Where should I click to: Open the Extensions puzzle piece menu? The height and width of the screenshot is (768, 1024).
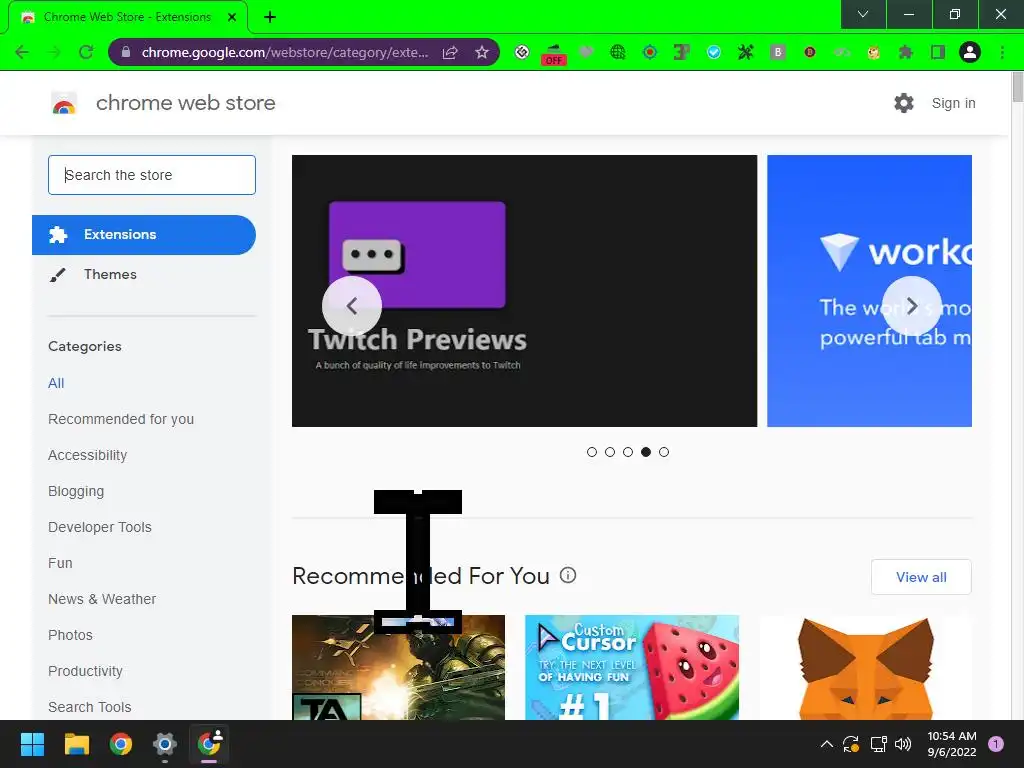[x=905, y=52]
